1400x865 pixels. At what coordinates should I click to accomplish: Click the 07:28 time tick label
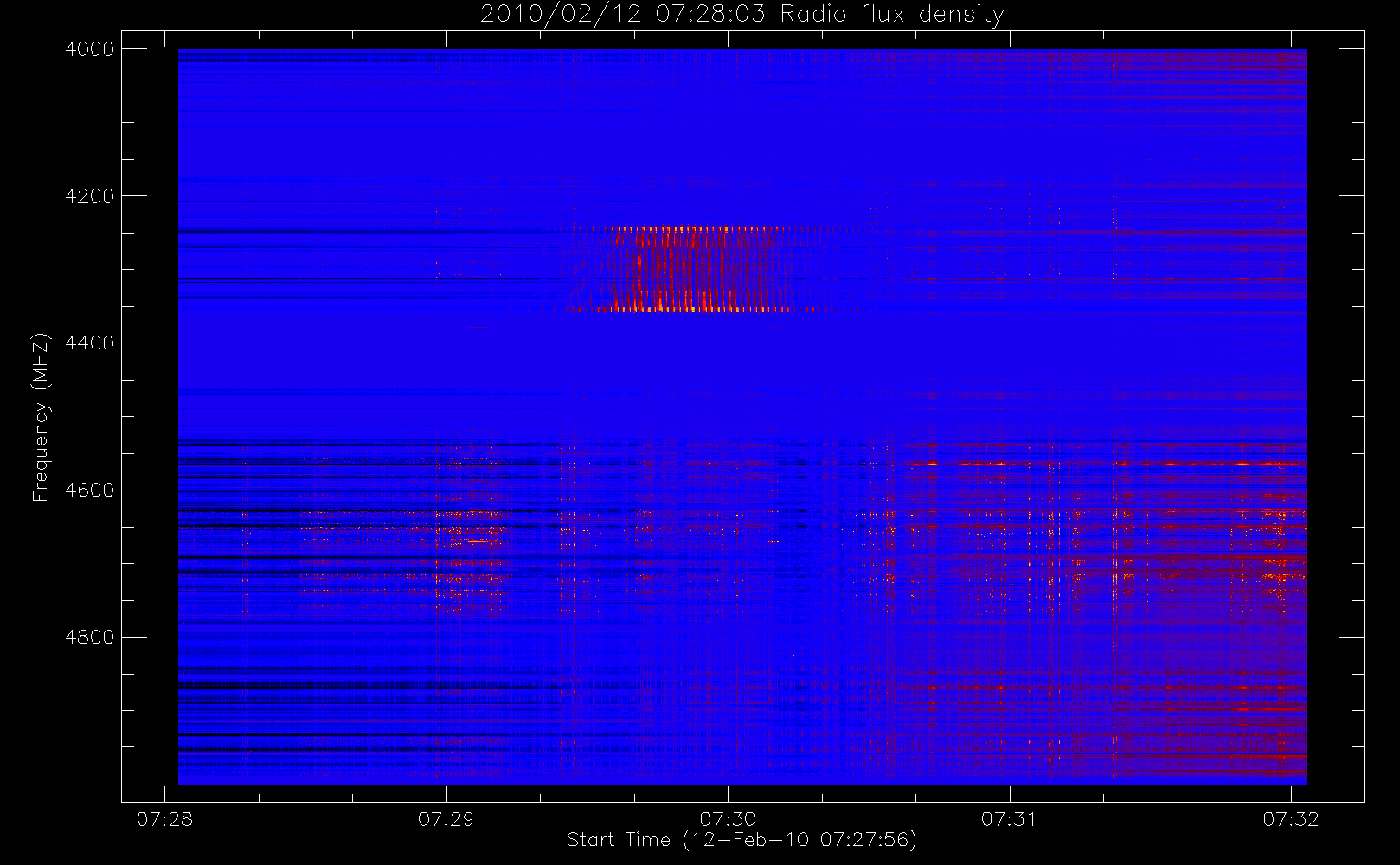[x=164, y=819]
